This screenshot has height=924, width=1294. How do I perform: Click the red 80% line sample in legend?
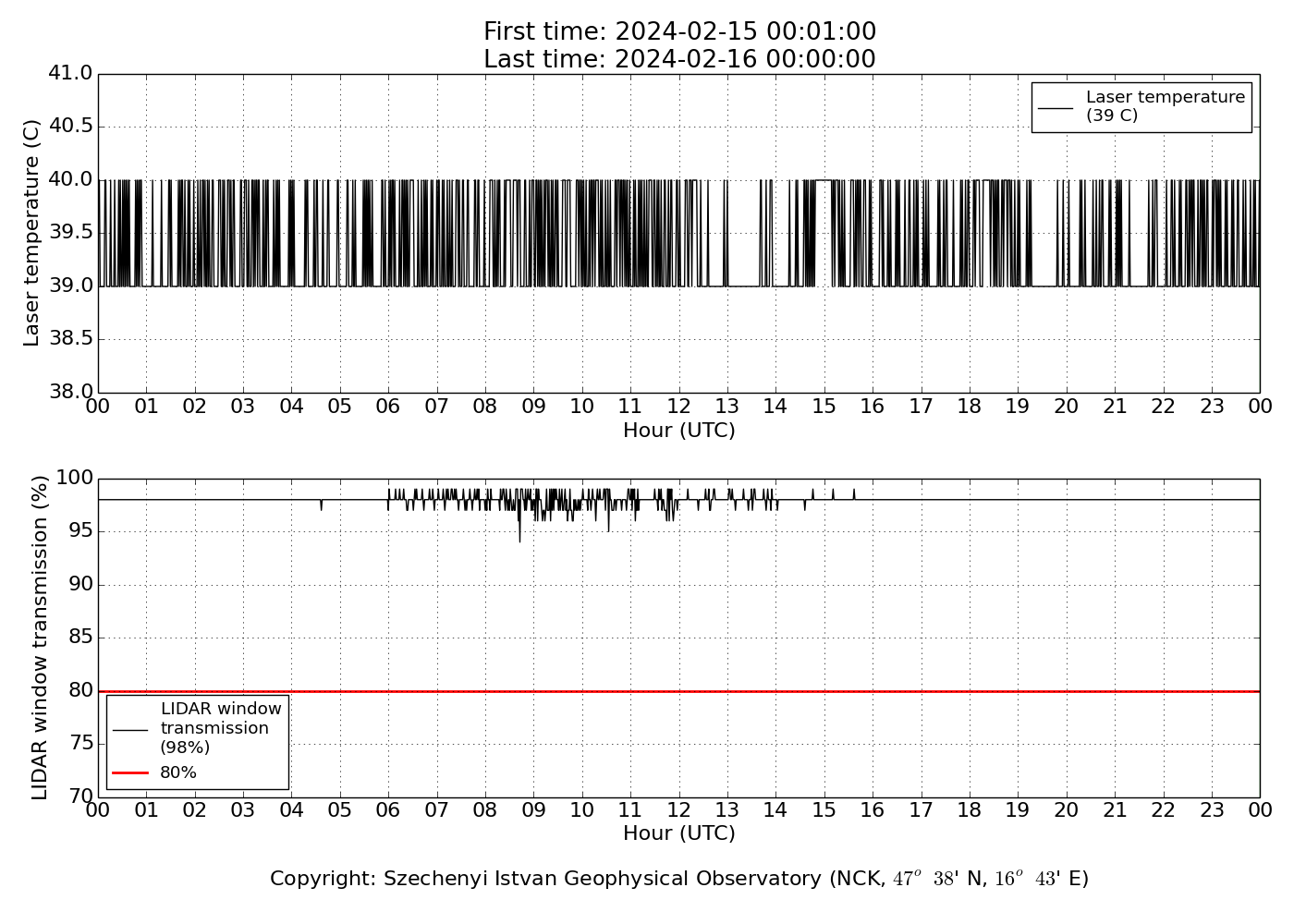tap(130, 772)
